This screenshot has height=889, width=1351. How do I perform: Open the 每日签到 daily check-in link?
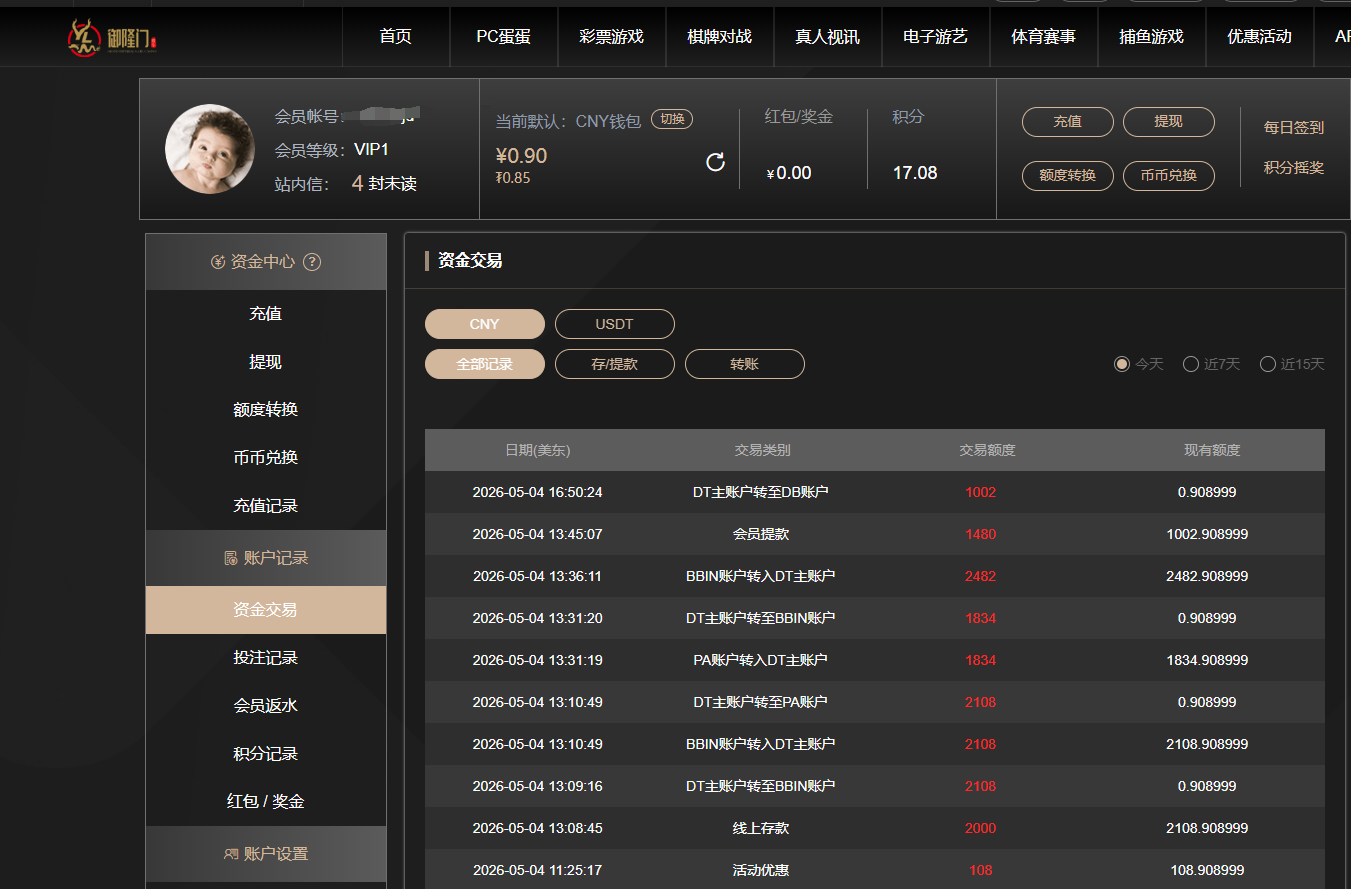pos(1294,128)
